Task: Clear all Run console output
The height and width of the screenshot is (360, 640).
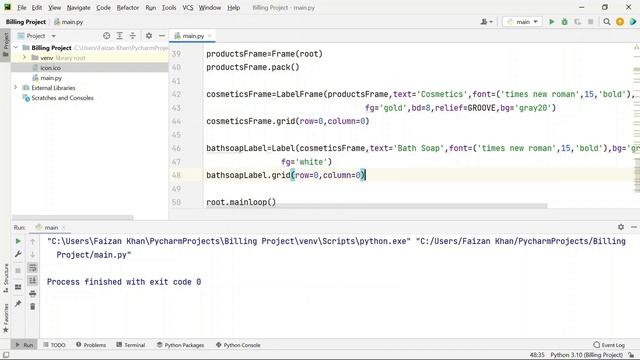Action: point(33,307)
